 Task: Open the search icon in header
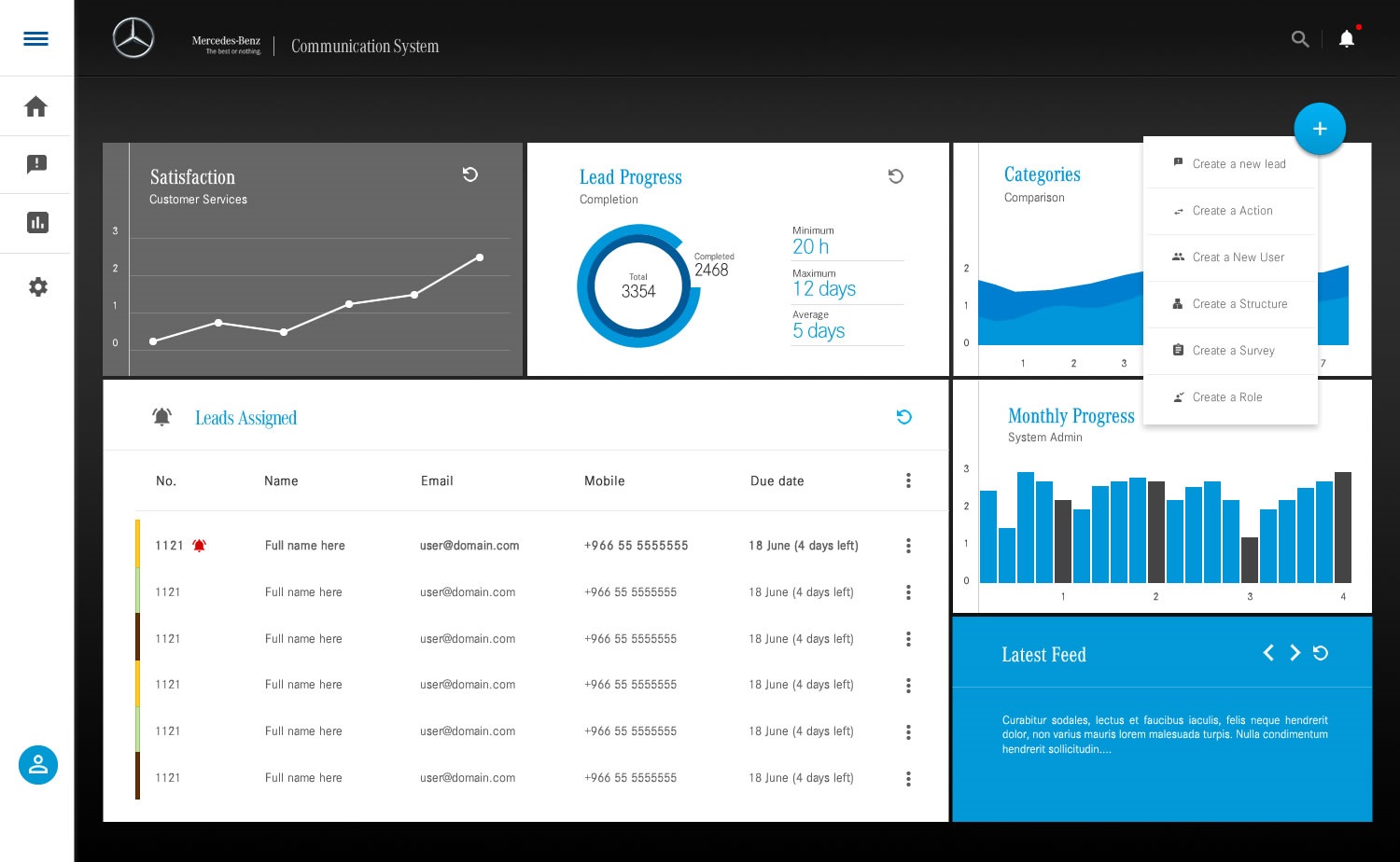tap(1299, 39)
